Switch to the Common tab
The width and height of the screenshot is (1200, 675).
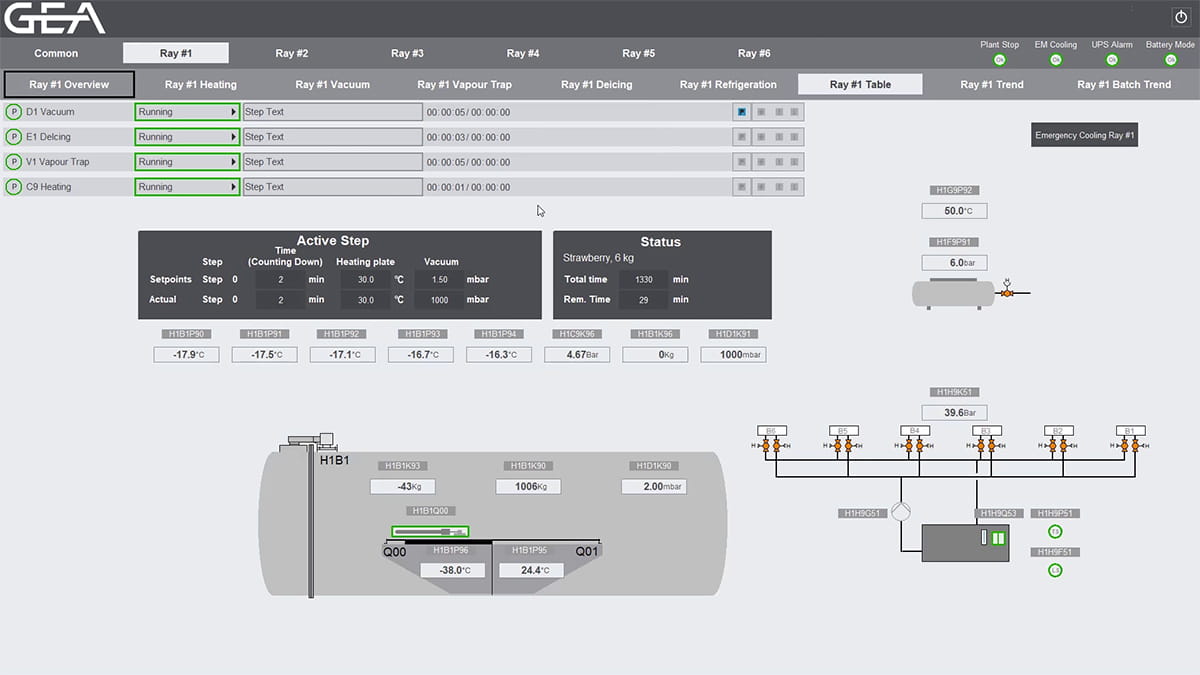(56, 53)
